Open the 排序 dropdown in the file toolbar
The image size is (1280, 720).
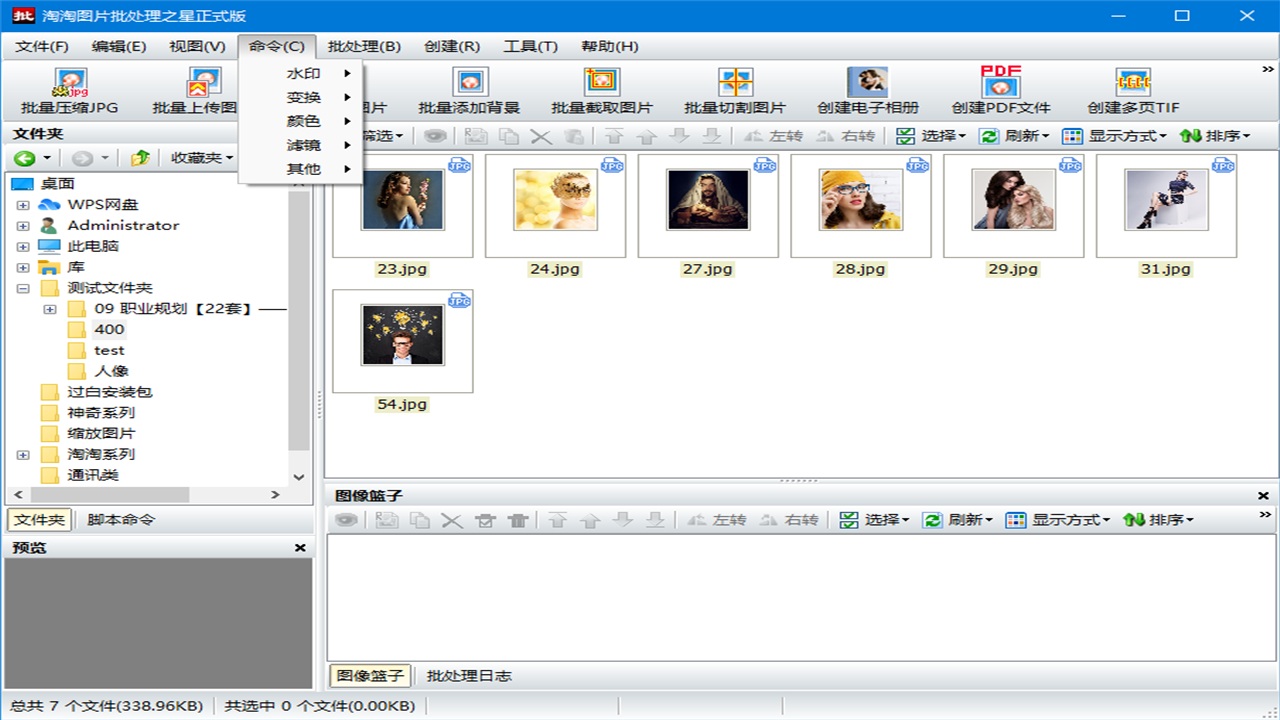(1215, 136)
